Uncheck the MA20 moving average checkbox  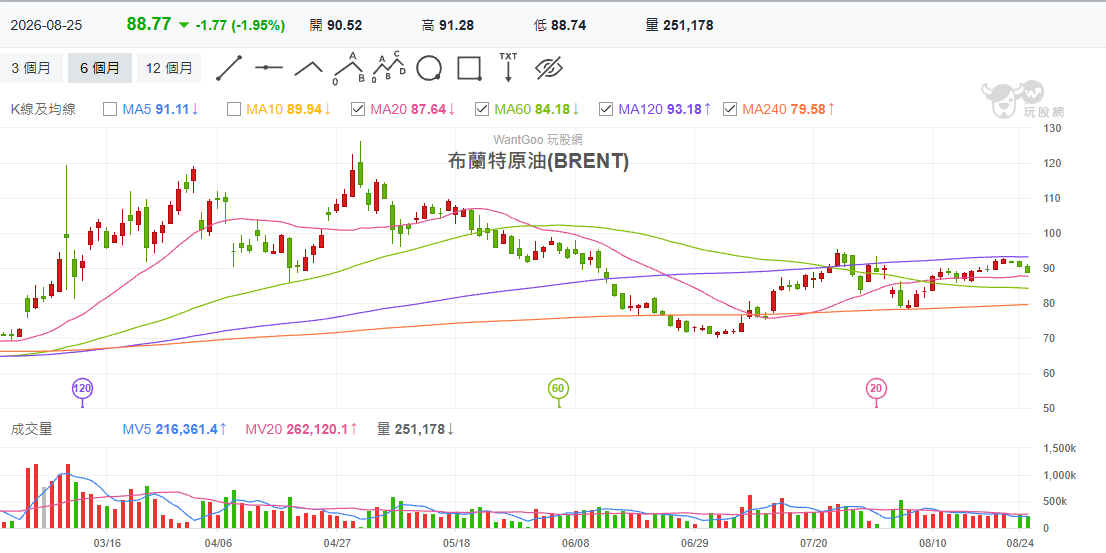coord(358,109)
